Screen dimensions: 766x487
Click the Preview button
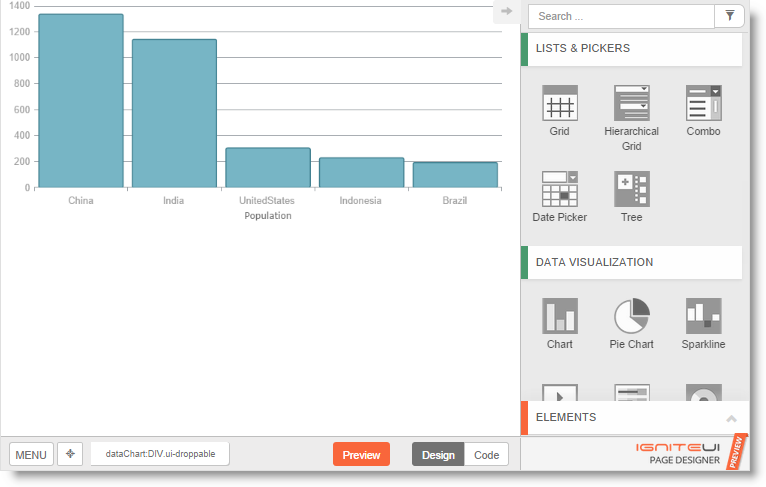coord(361,455)
